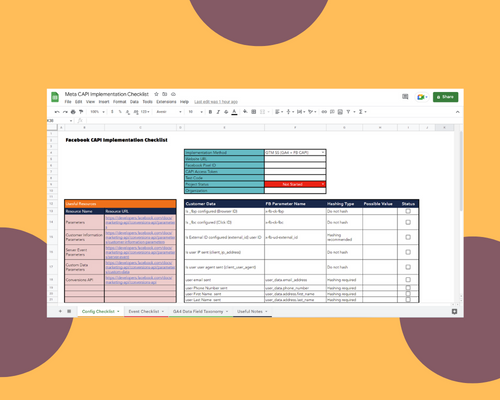500x400 pixels.
Task: Check status box for user agent sent row
Action: (408, 267)
